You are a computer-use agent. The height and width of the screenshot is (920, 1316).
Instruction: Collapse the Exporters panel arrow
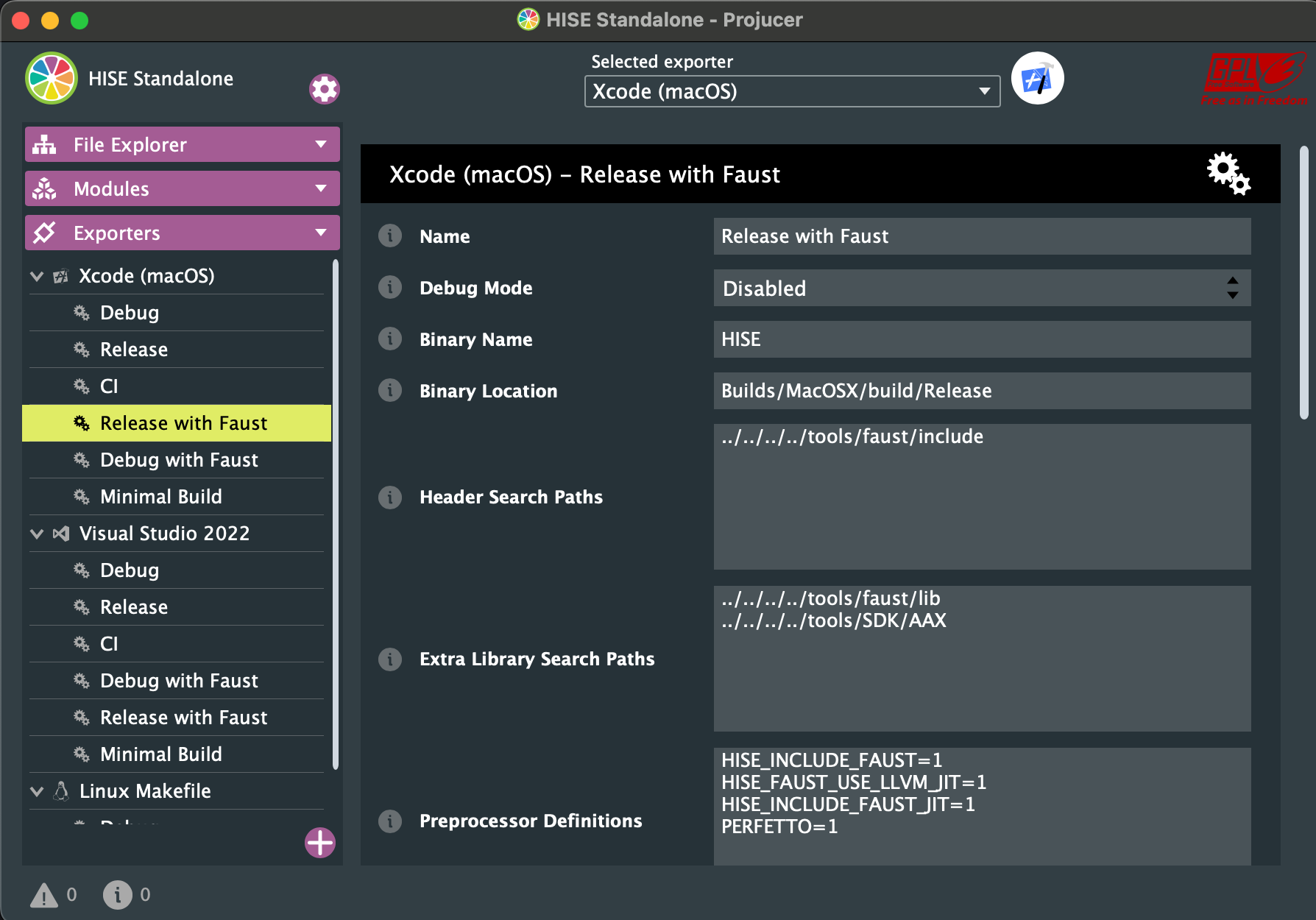tap(321, 233)
